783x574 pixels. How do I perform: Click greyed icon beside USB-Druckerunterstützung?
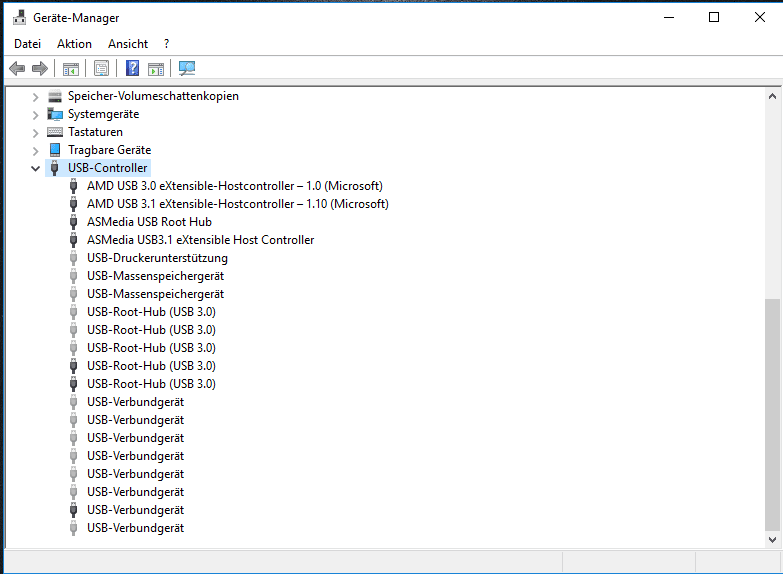73,258
